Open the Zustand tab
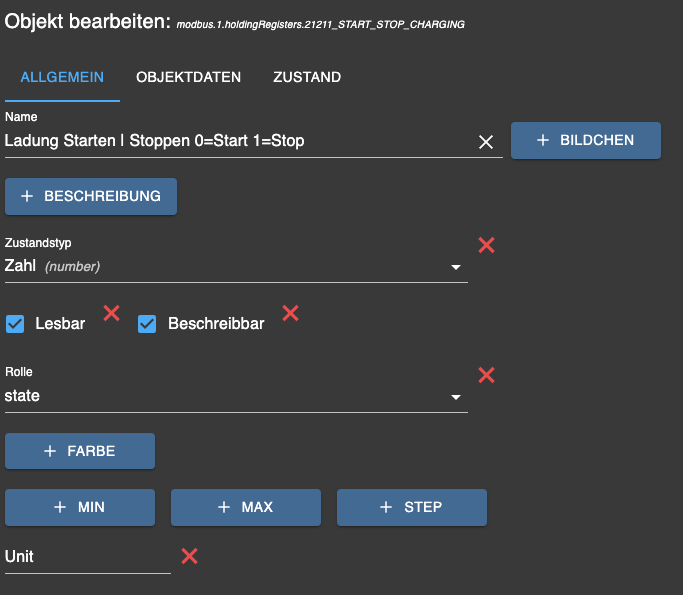The width and height of the screenshot is (683, 595). pyautogui.click(x=307, y=77)
